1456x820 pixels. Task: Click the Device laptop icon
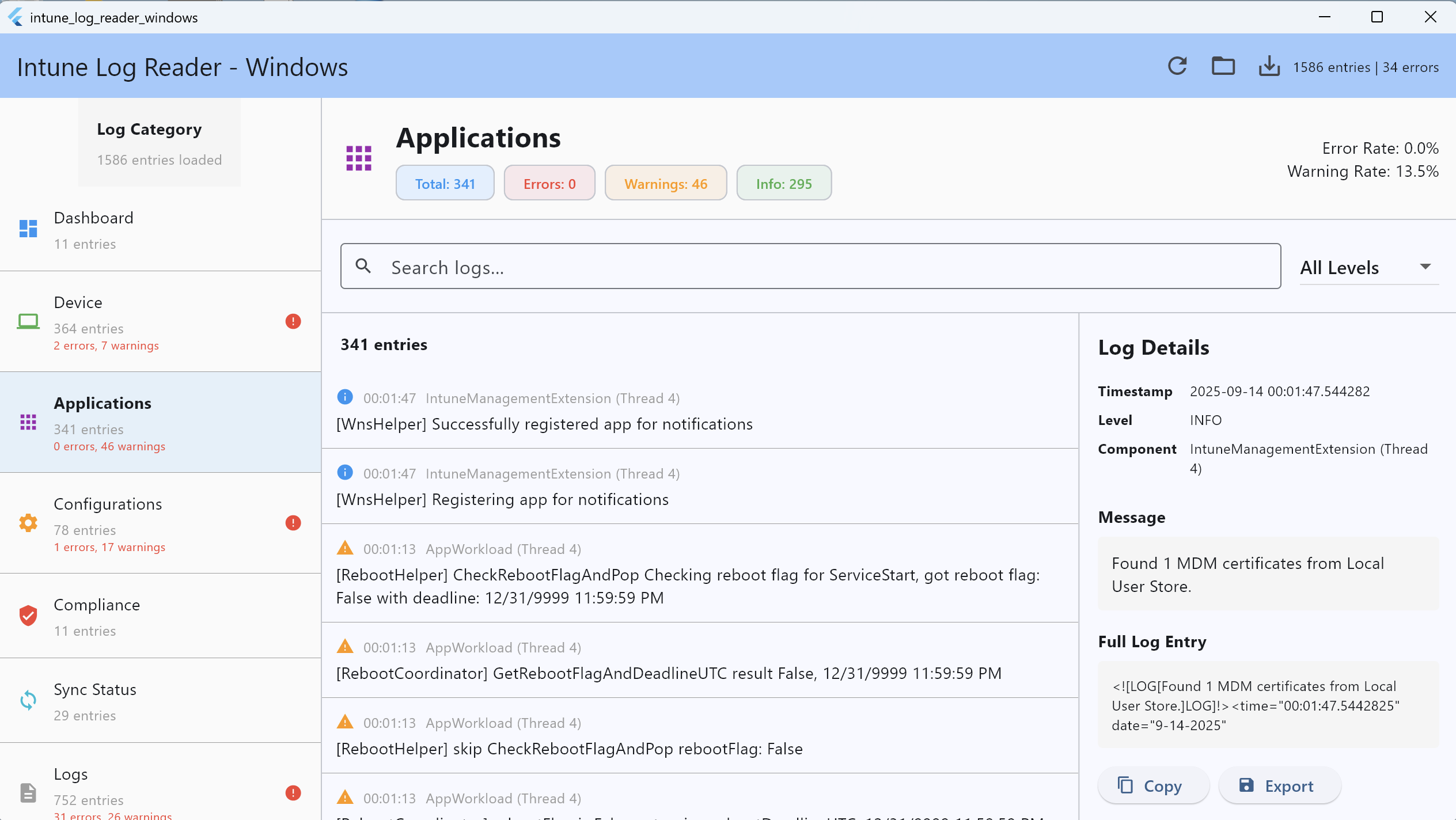(x=28, y=321)
